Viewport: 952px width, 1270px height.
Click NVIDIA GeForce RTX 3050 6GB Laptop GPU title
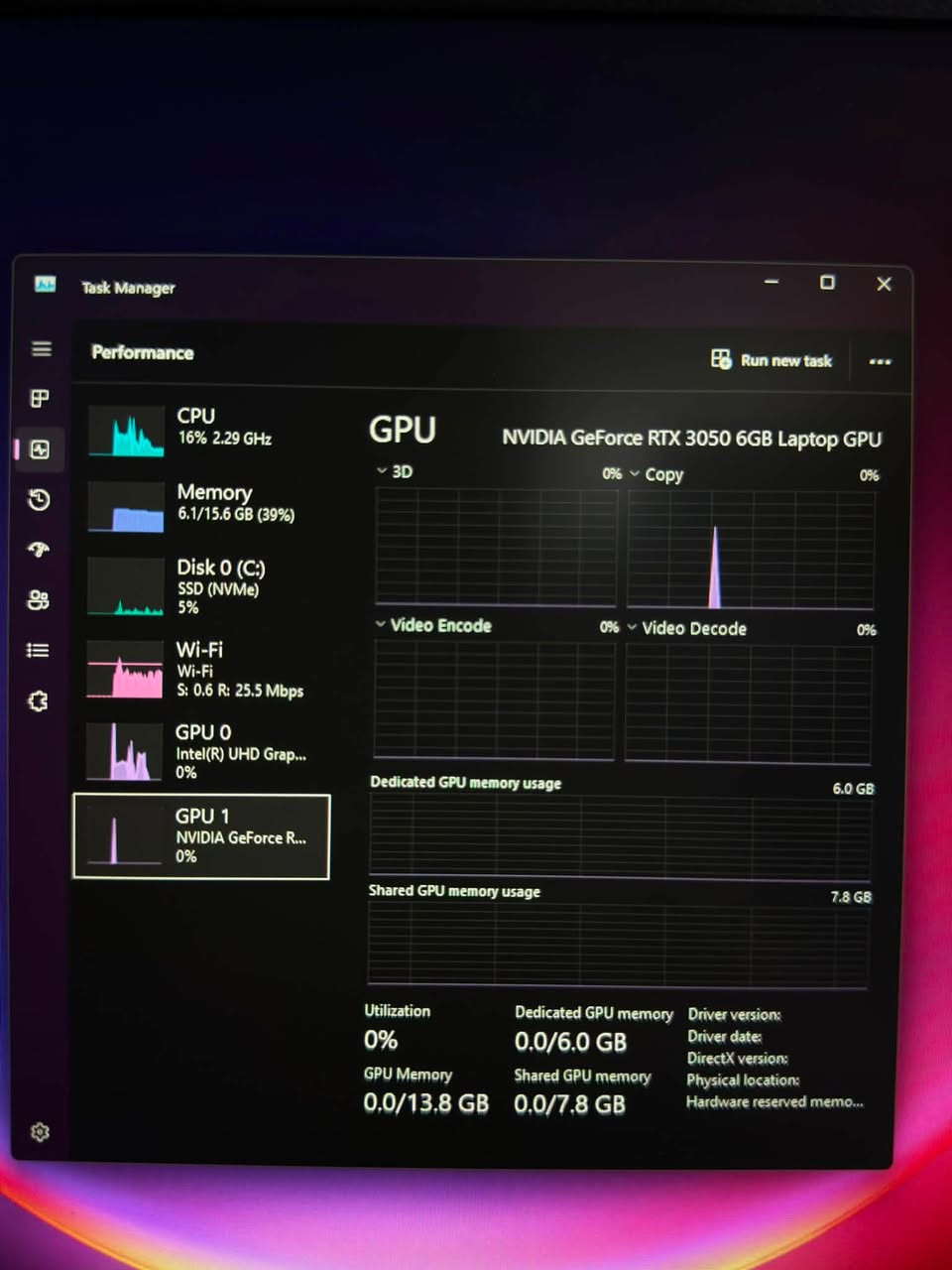[x=691, y=438]
